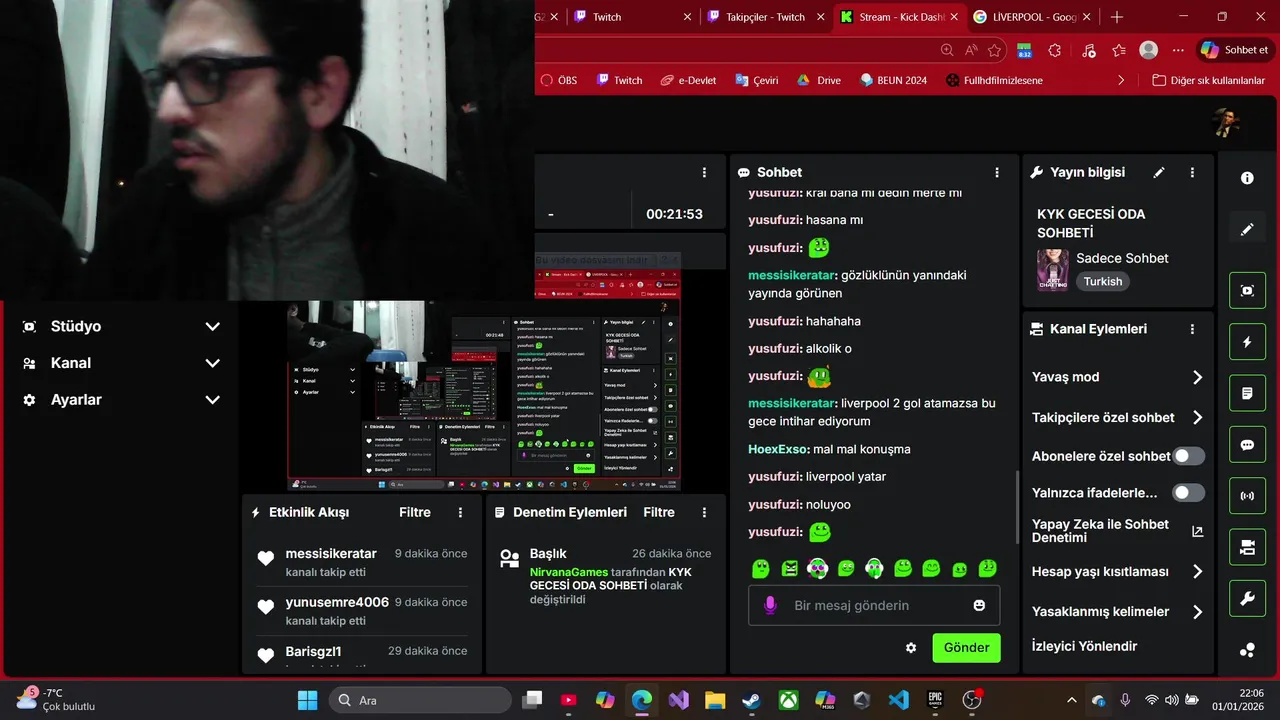Open Denetim Eylemleri Filtre dropdown

(x=659, y=512)
